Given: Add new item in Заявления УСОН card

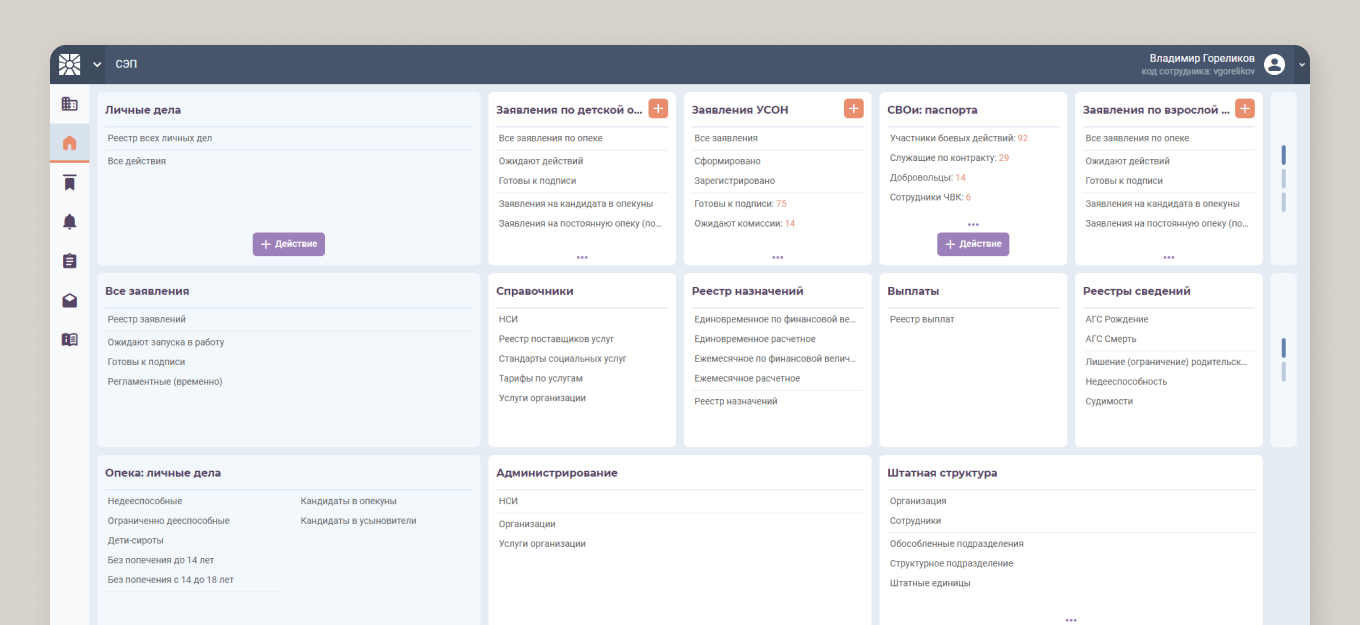Looking at the screenshot, I should [x=853, y=109].
